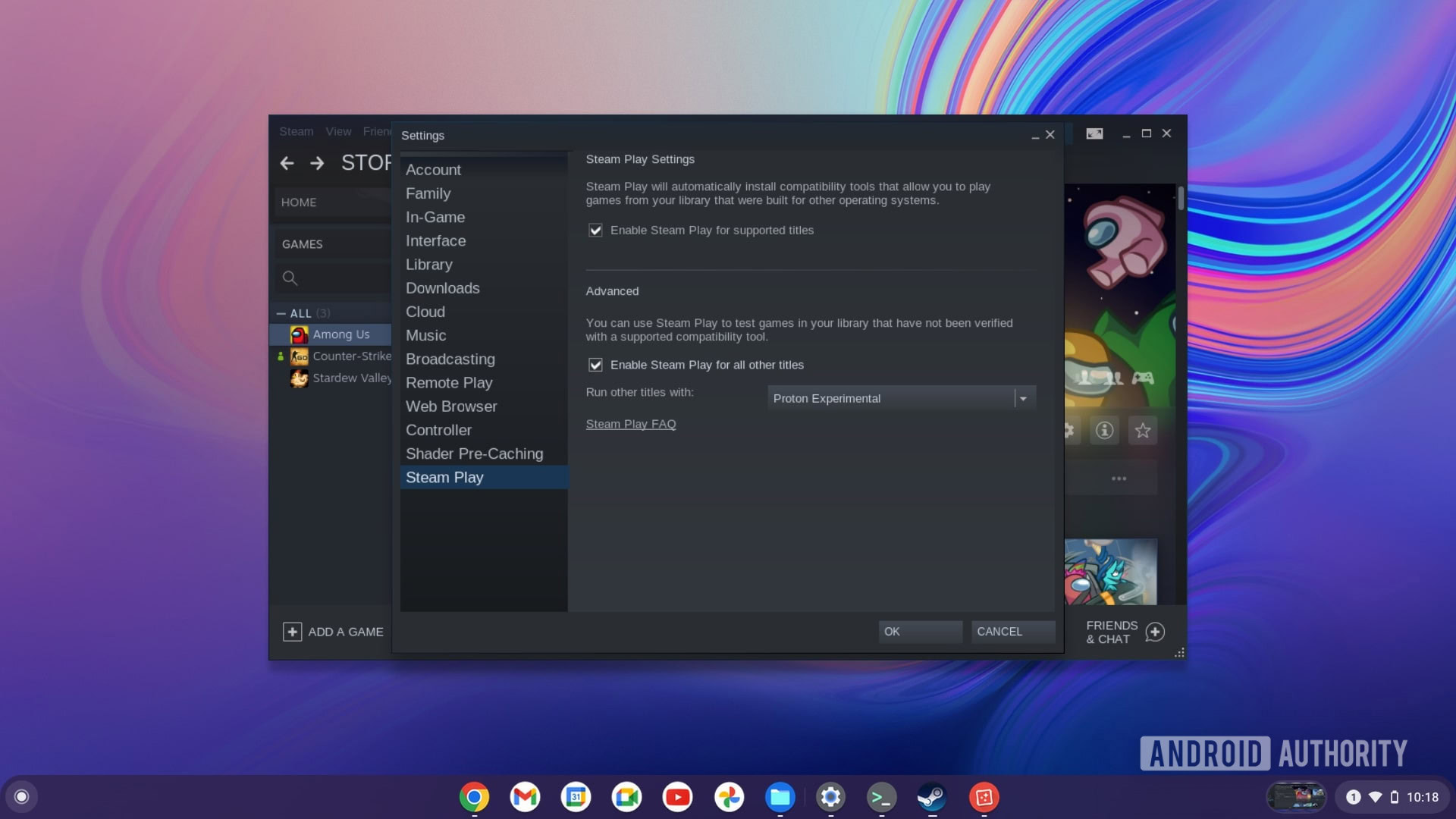
Task: Click the favorite star icon
Action: (x=1142, y=431)
